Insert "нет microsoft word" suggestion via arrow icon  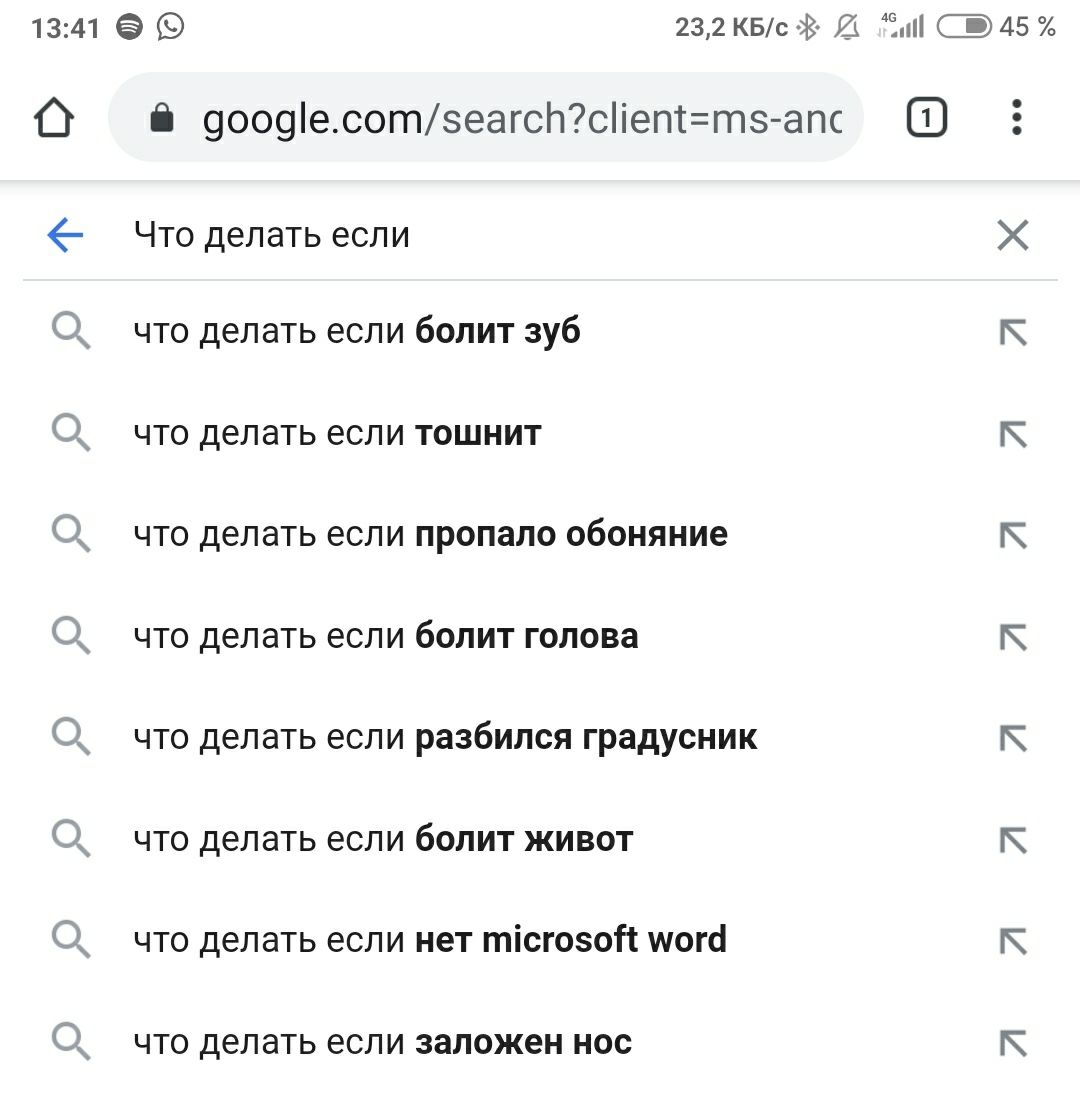pyautogui.click(x=1013, y=941)
